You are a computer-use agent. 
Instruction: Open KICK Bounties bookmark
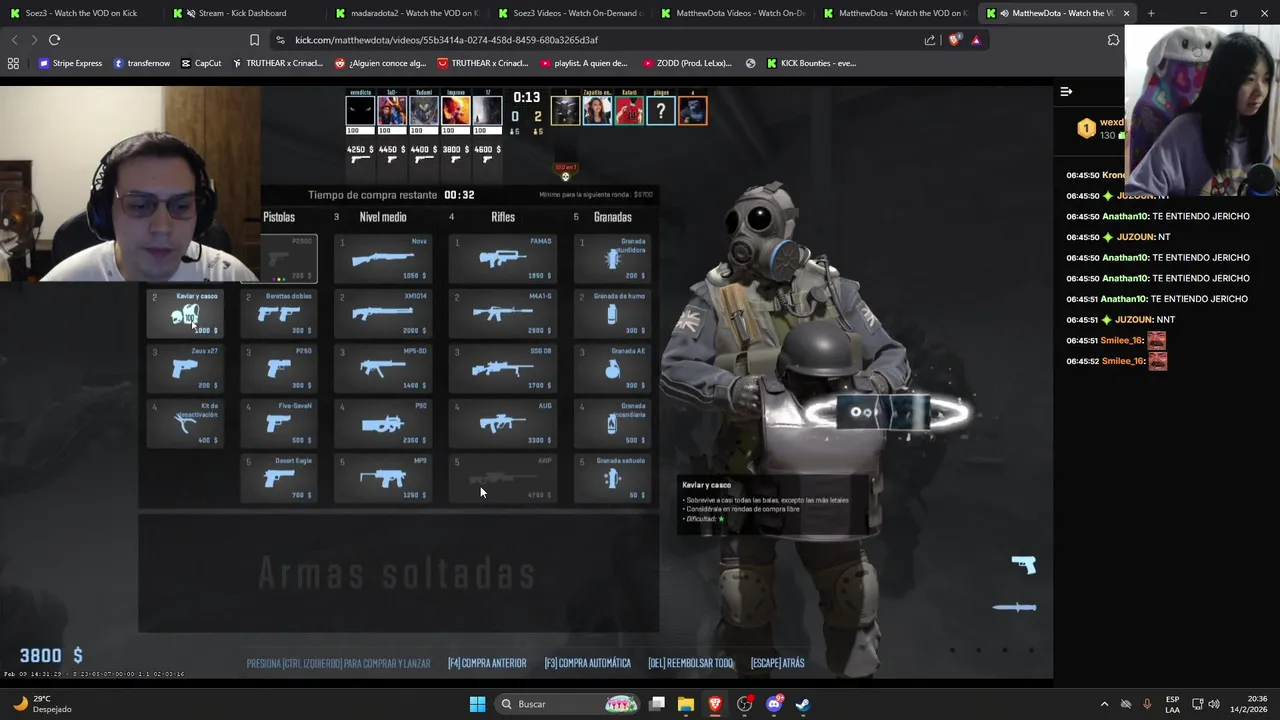tap(811, 63)
